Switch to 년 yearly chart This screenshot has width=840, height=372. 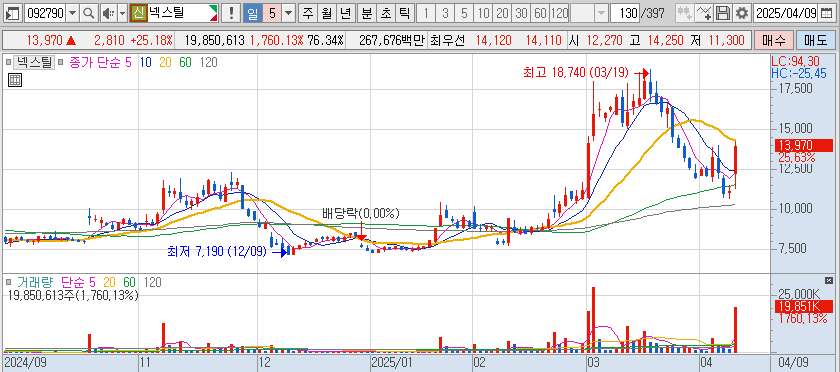(x=345, y=13)
